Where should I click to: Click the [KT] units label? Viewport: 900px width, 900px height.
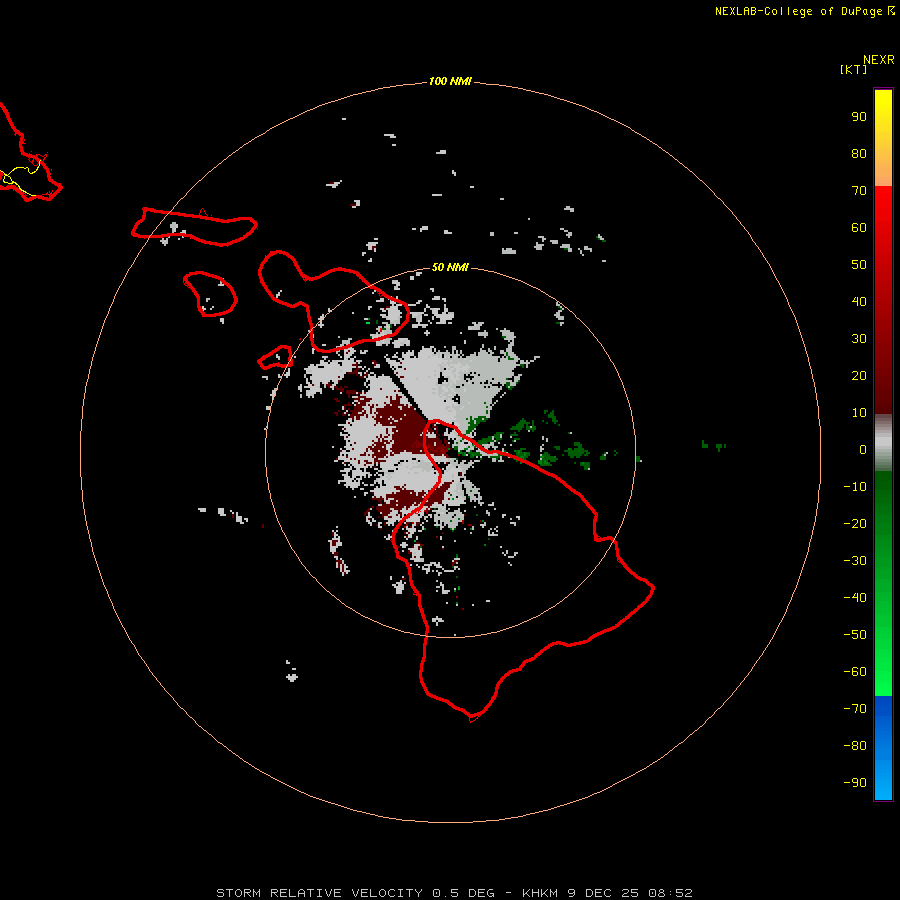pos(854,69)
